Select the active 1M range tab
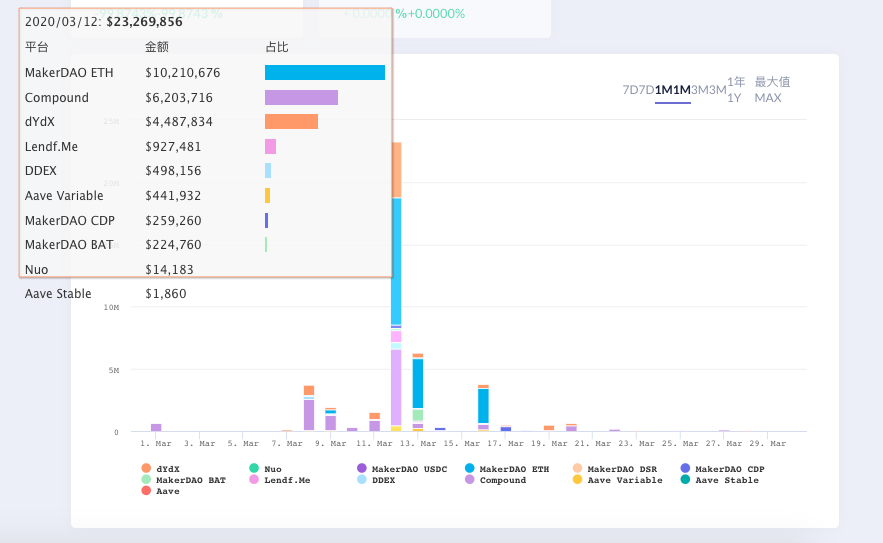This screenshot has height=543, width=883. coord(673,90)
